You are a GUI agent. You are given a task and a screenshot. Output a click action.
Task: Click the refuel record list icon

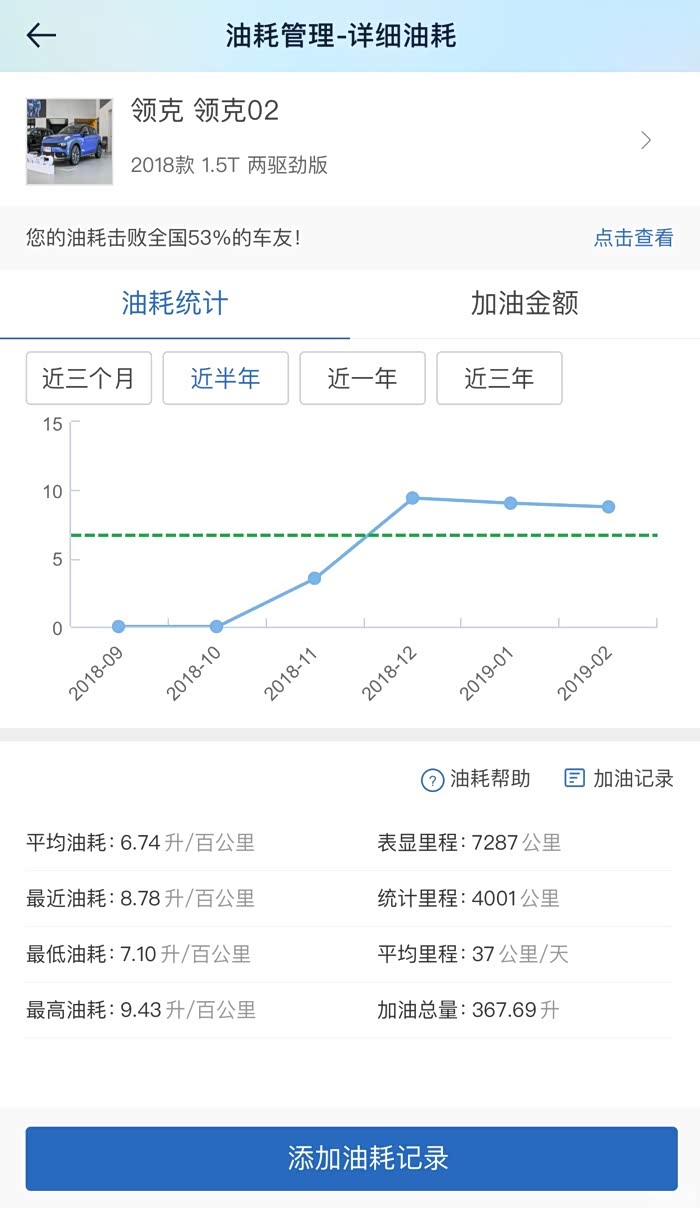point(574,778)
